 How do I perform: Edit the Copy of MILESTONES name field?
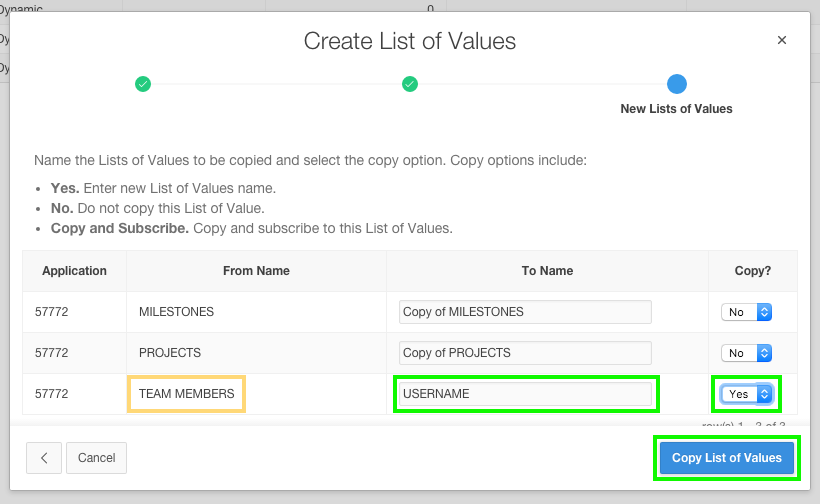pos(525,312)
